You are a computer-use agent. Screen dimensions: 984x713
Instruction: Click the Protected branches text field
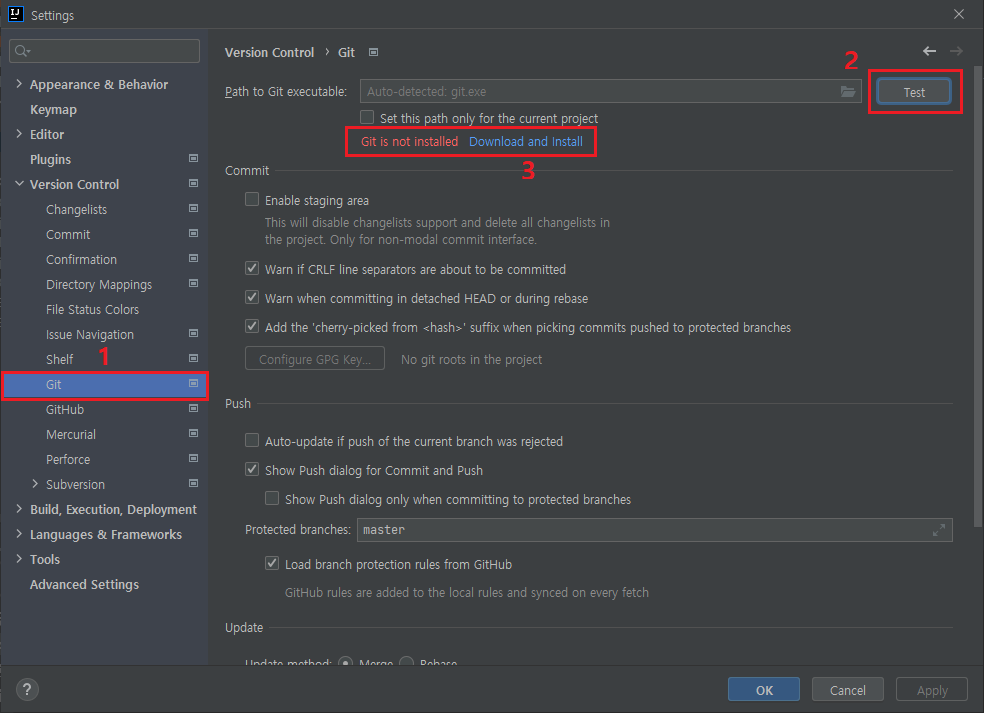pyautogui.click(x=655, y=530)
